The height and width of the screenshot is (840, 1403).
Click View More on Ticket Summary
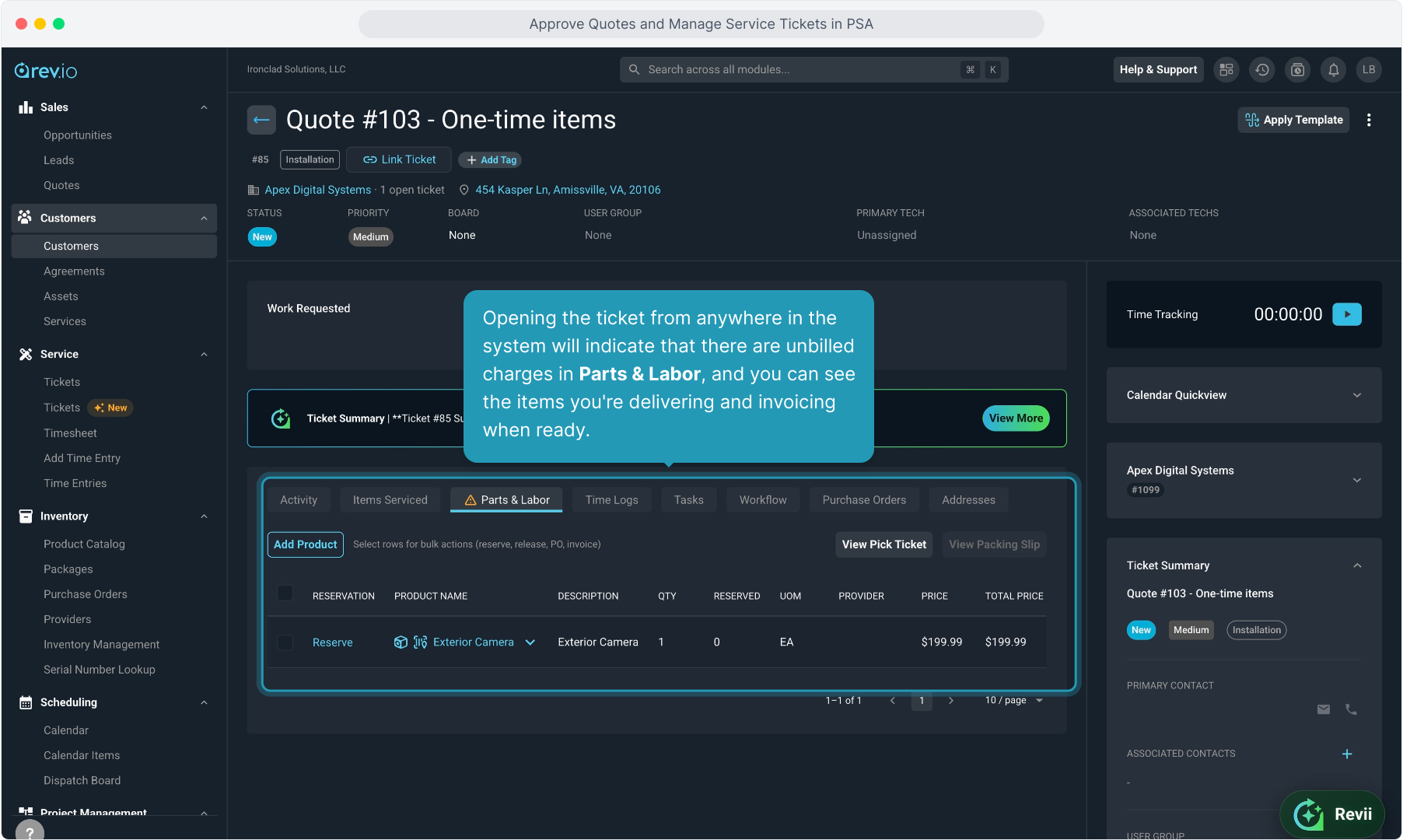[1016, 418]
